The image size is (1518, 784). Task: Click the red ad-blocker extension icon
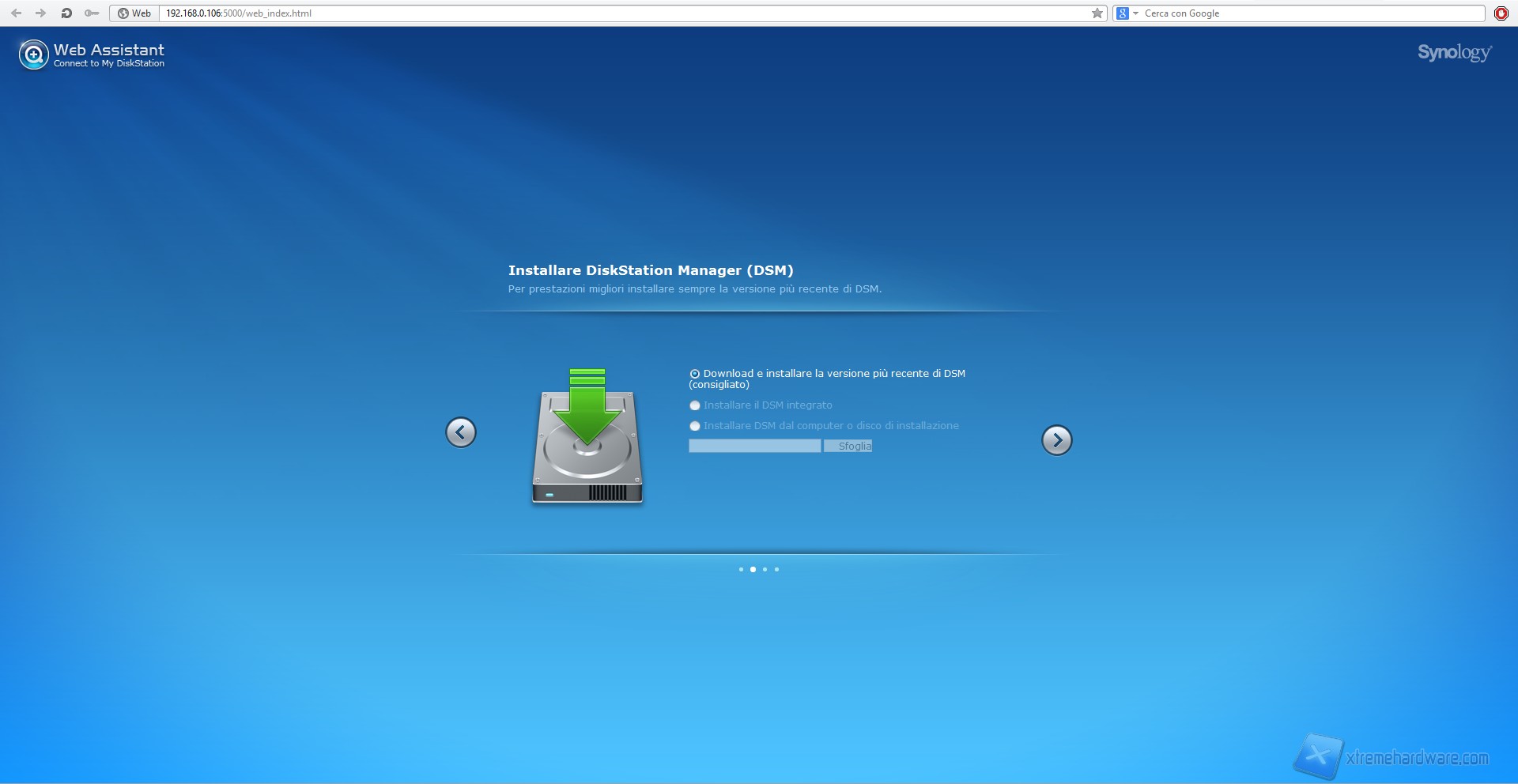(1501, 13)
